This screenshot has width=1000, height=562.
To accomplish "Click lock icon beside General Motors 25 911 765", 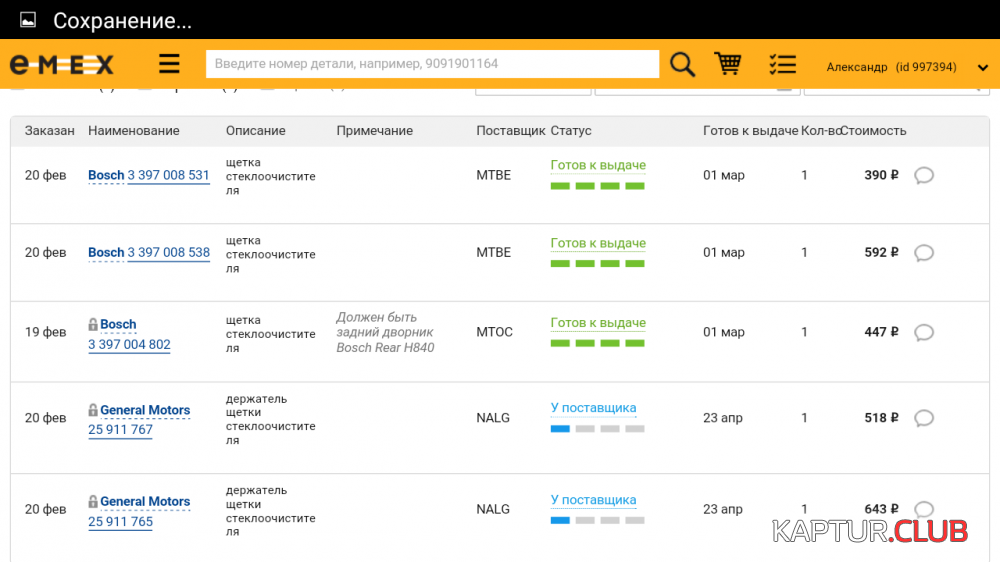I will click(93, 502).
